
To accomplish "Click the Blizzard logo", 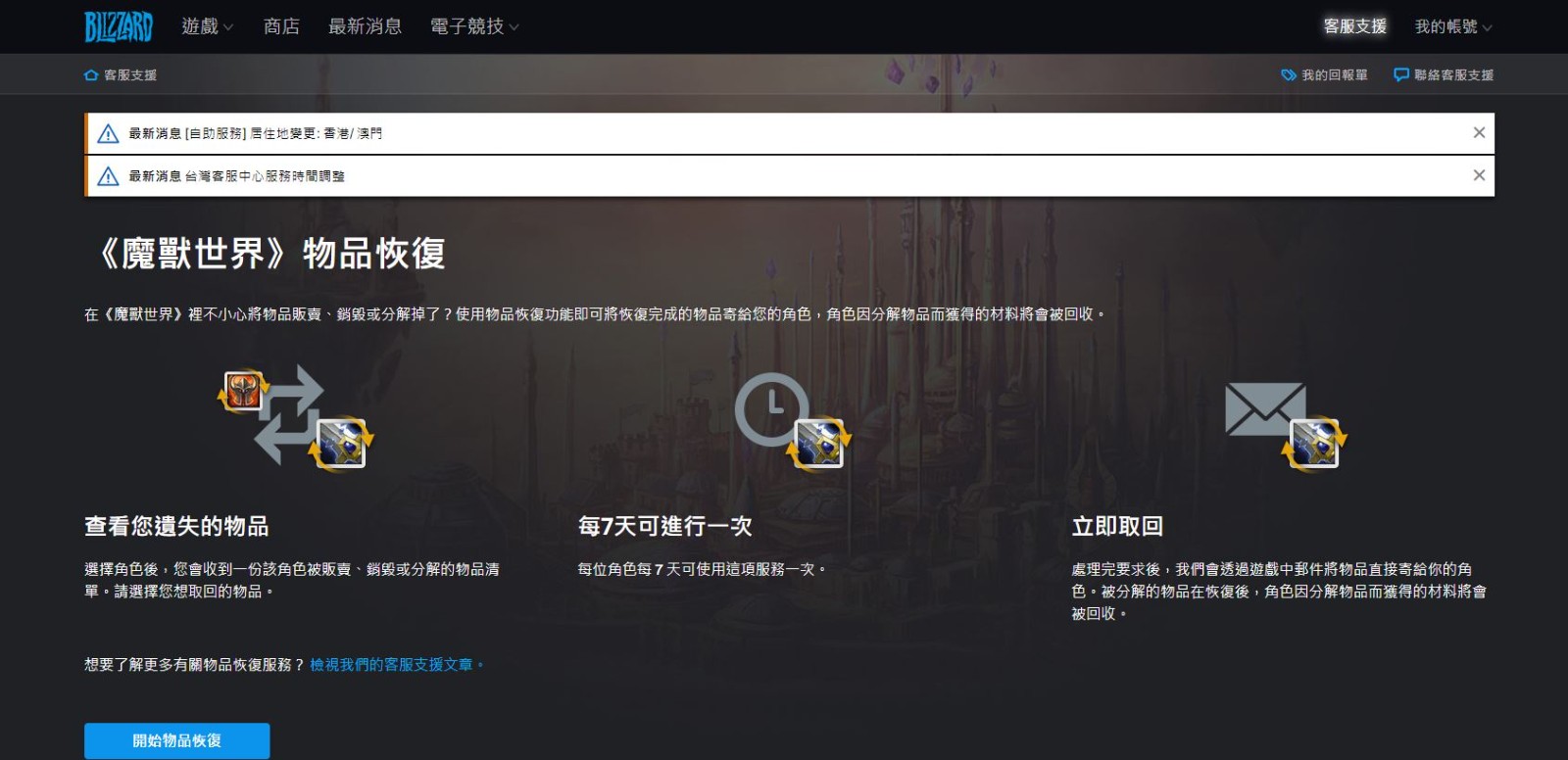I will (x=119, y=26).
